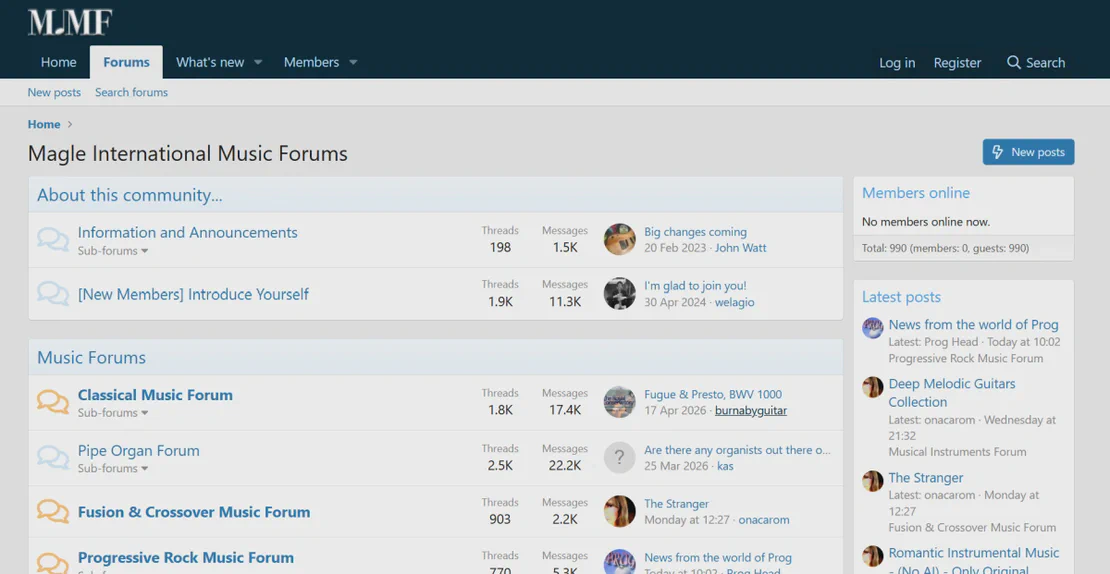Open Are there any organists out there thread
The image size is (1110, 574).
[x=737, y=449]
